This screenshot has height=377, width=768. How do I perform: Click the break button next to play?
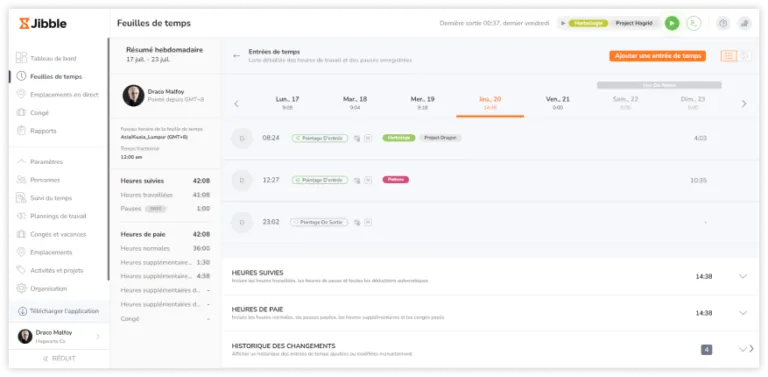click(693, 24)
